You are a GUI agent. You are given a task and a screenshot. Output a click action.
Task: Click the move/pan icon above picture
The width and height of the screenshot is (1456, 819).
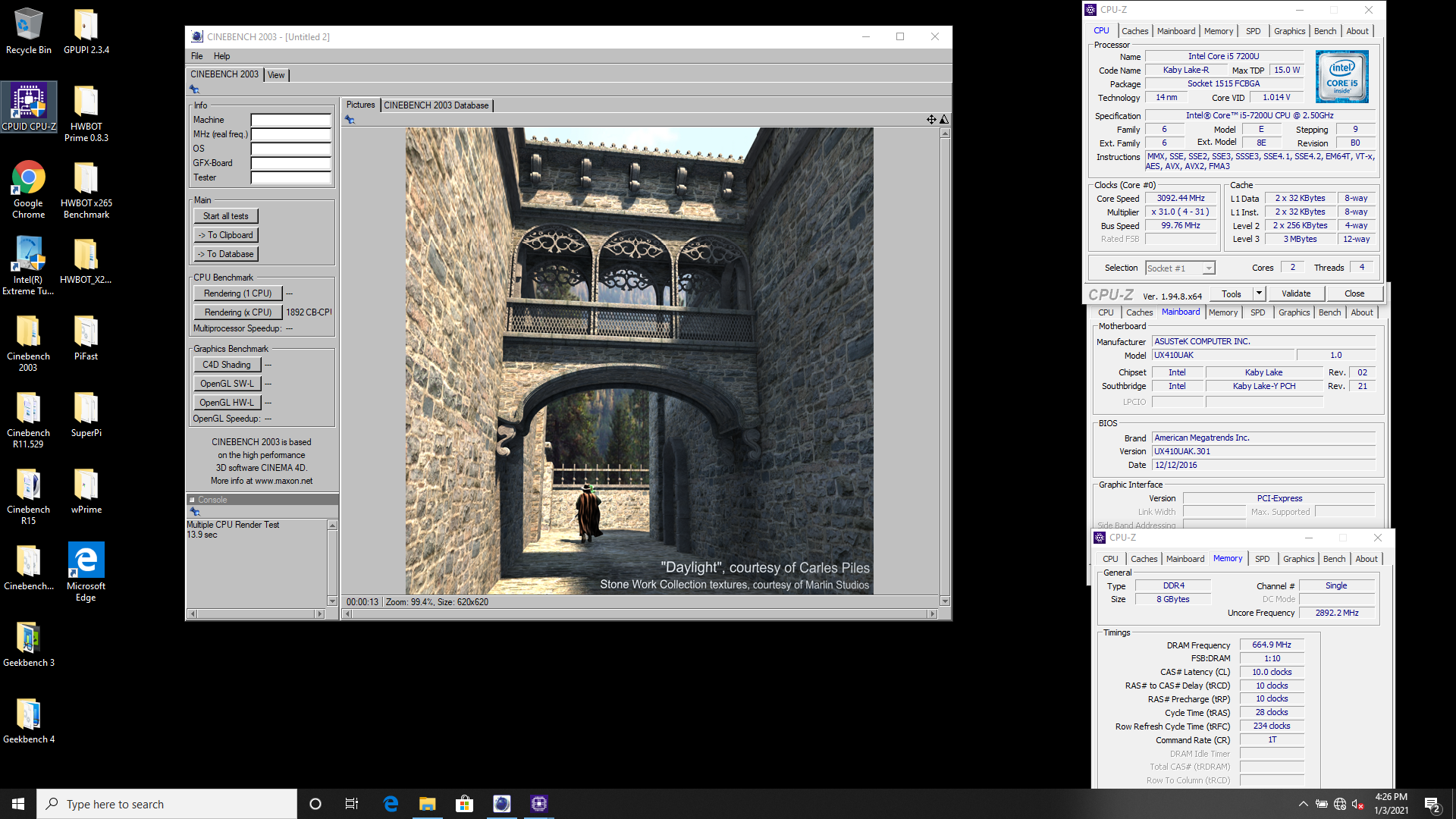click(931, 119)
